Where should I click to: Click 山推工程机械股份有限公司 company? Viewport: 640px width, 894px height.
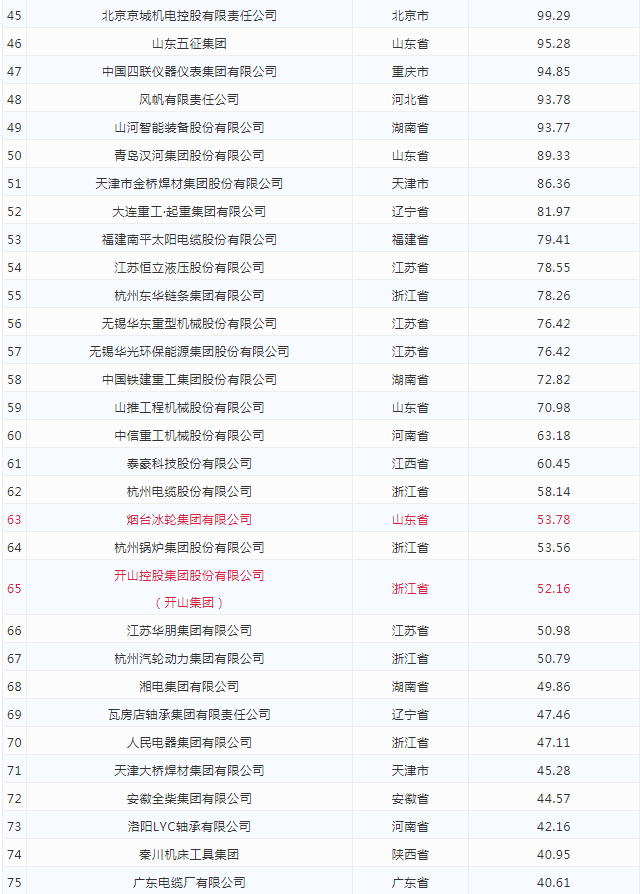189,407
